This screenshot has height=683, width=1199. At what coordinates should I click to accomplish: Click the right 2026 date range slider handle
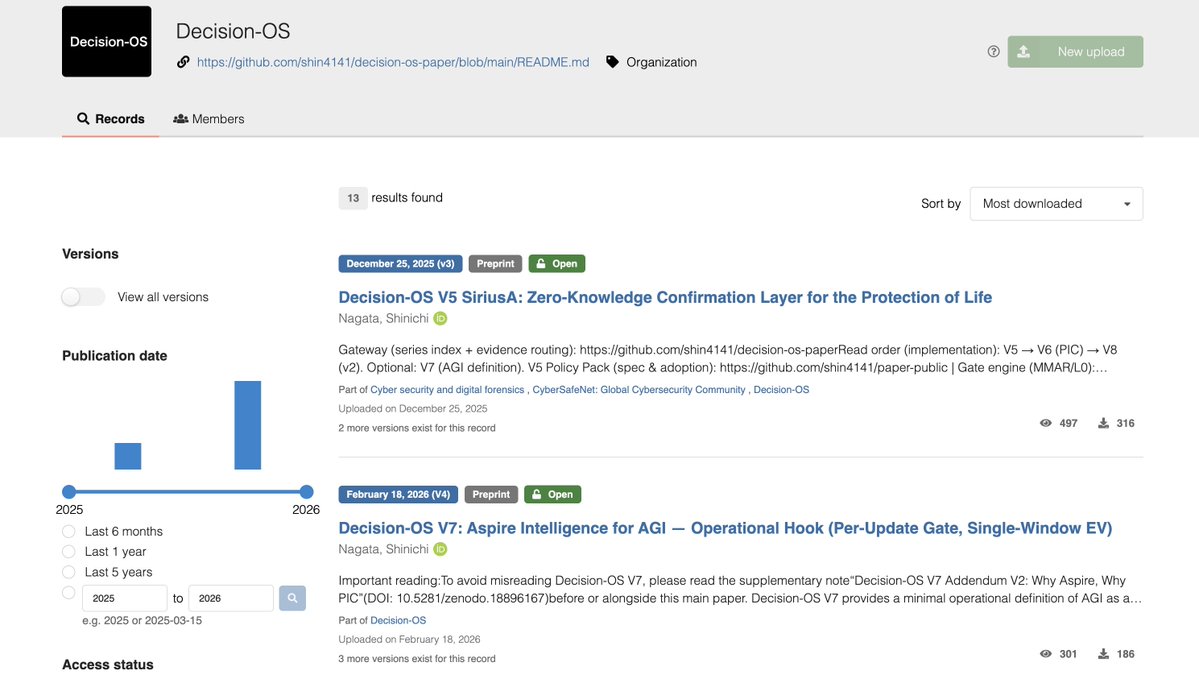307,492
